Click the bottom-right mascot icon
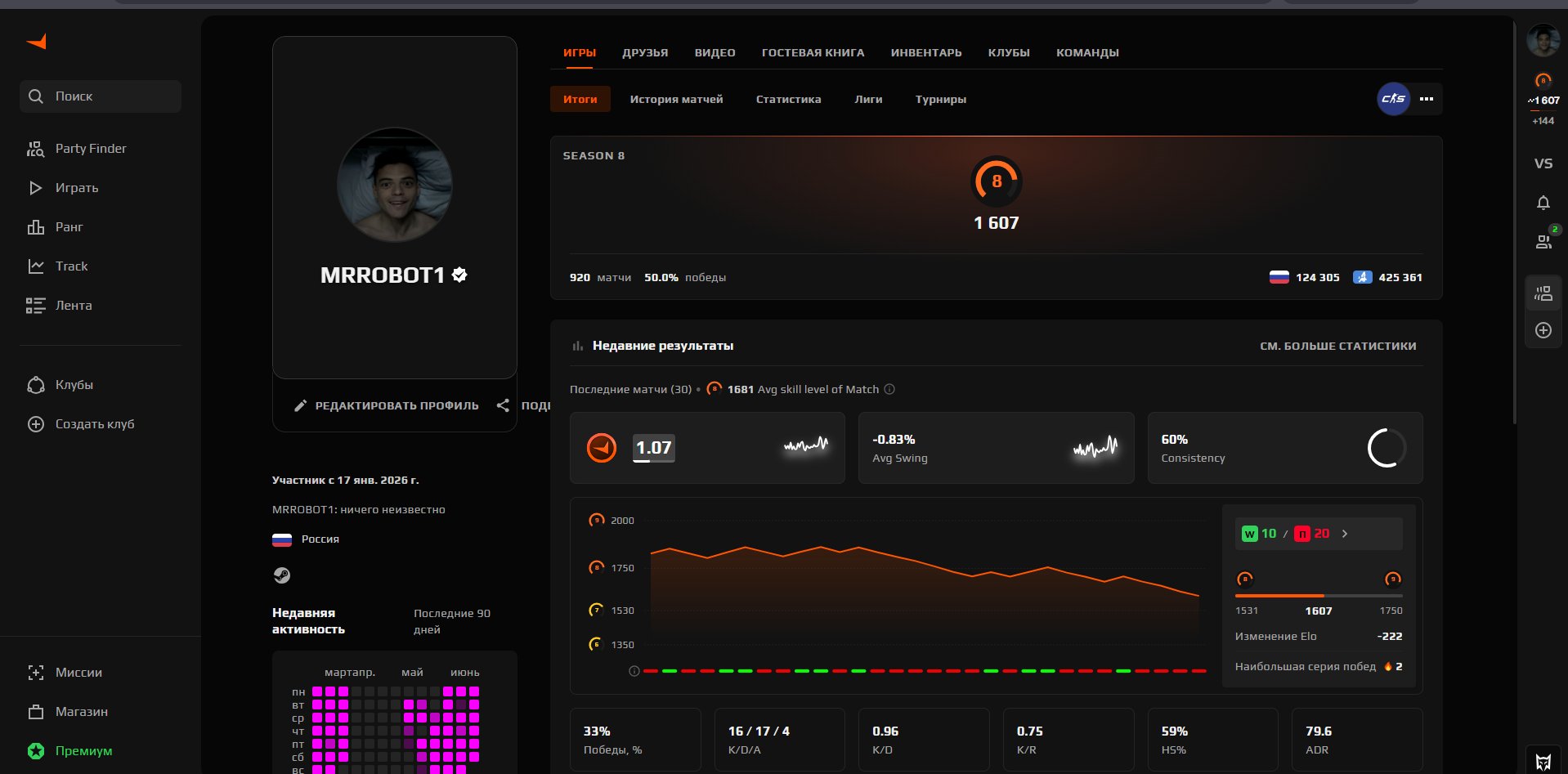The image size is (1568, 774). click(x=1543, y=762)
